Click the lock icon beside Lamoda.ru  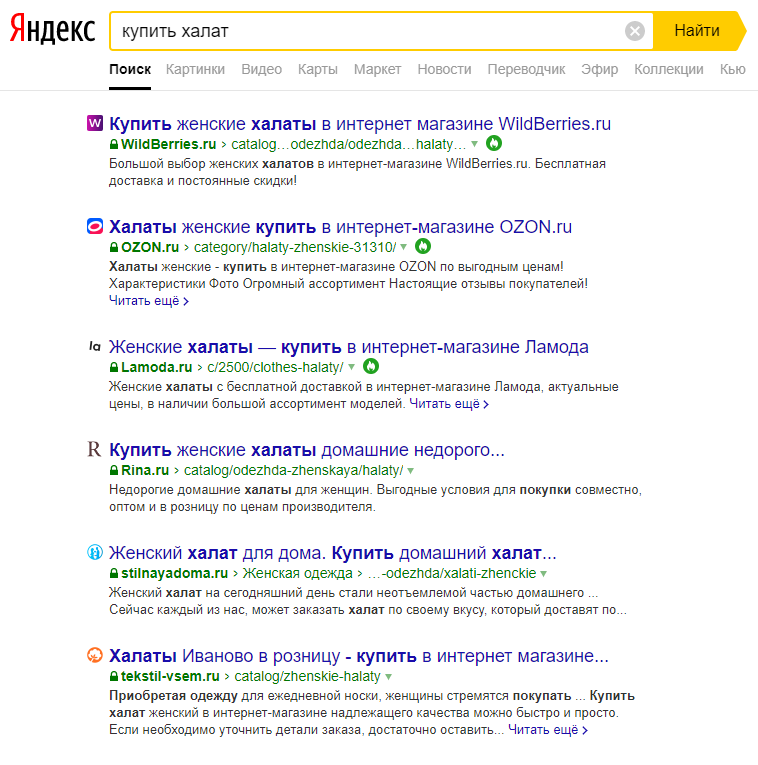[114, 367]
